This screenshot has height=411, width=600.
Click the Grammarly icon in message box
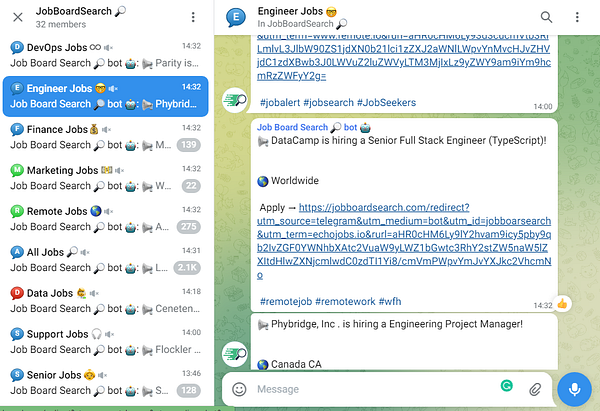[507, 385]
